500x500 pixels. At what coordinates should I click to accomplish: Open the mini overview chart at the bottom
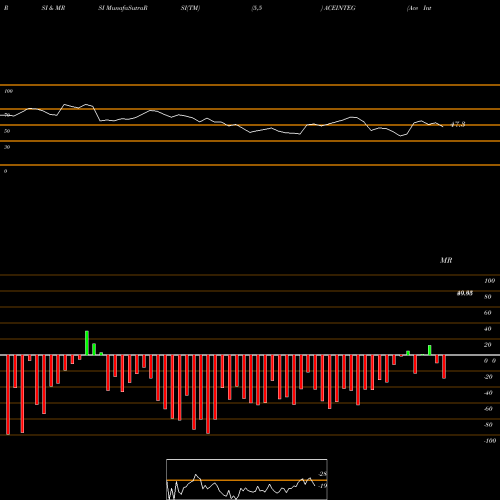coord(247,479)
